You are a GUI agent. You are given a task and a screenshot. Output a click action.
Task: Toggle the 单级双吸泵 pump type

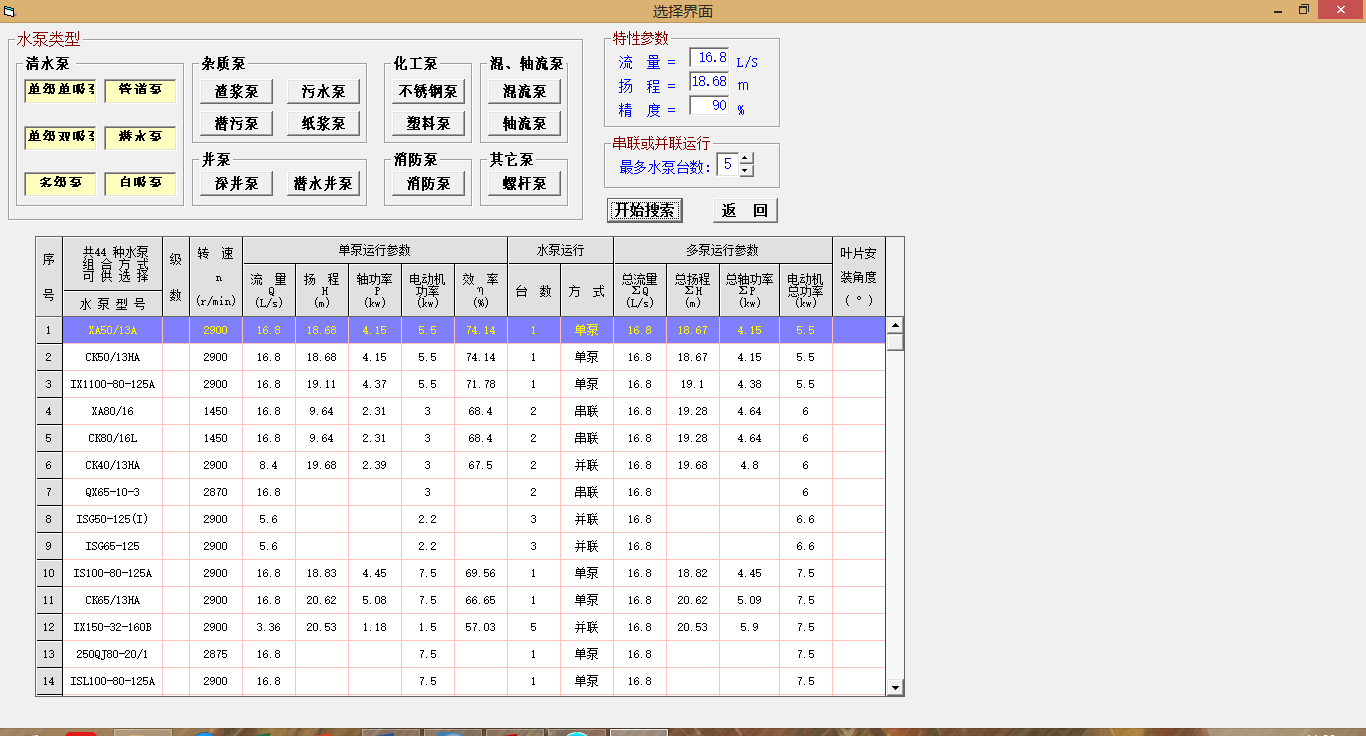coord(60,137)
